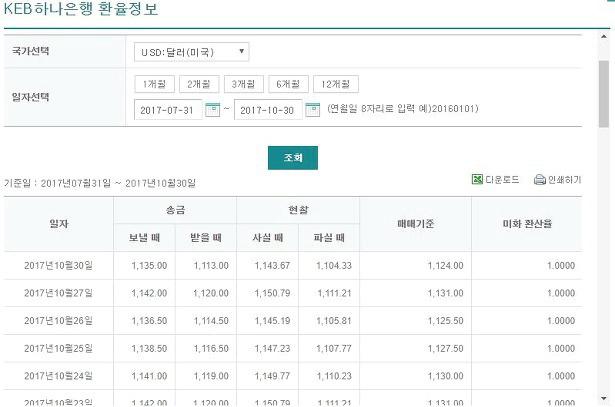Edit the end date field 2017-10-30
This screenshot has width=615, height=407.
click(268, 110)
